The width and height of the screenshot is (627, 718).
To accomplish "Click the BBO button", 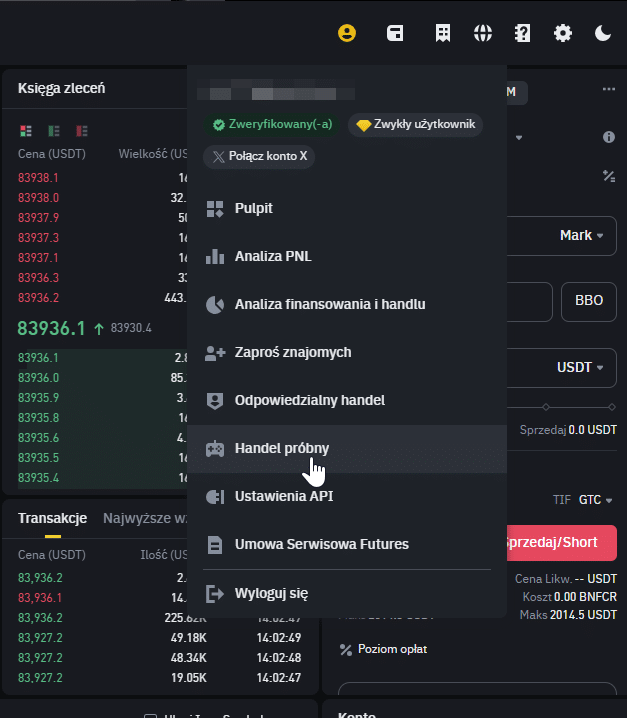I will point(589,301).
